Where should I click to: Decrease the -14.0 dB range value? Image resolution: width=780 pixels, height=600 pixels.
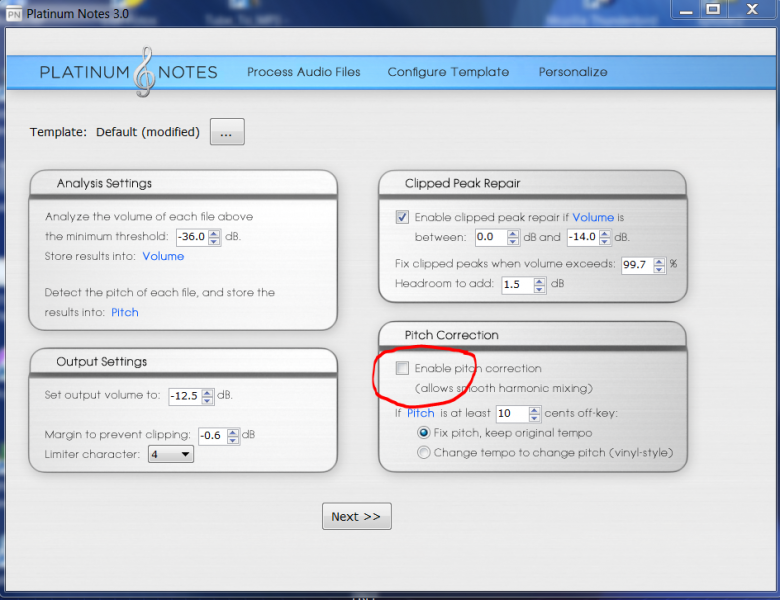(x=604, y=241)
